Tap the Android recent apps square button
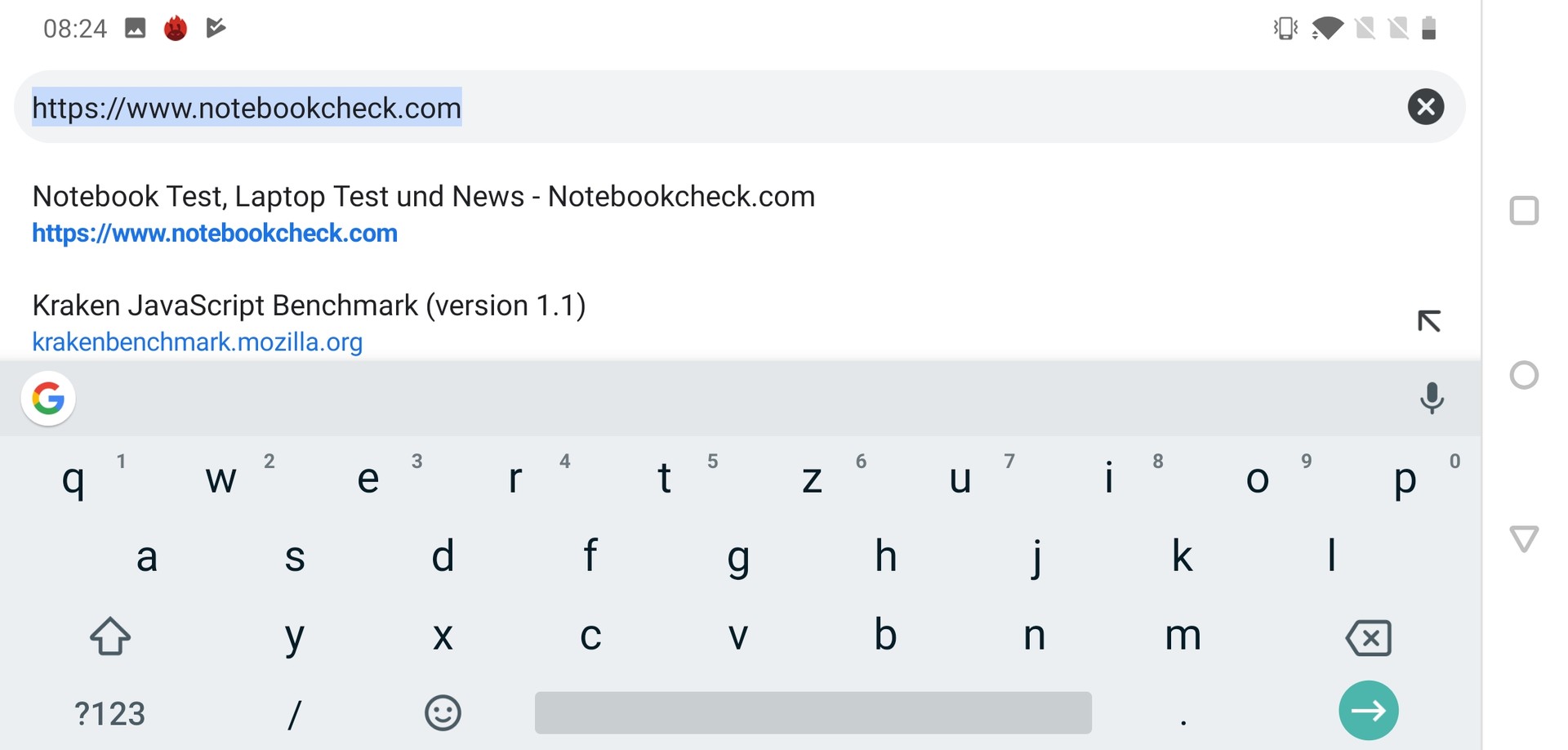Image resolution: width=1568 pixels, height=750 pixels. pyautogui.click(x=1524, y=211)
